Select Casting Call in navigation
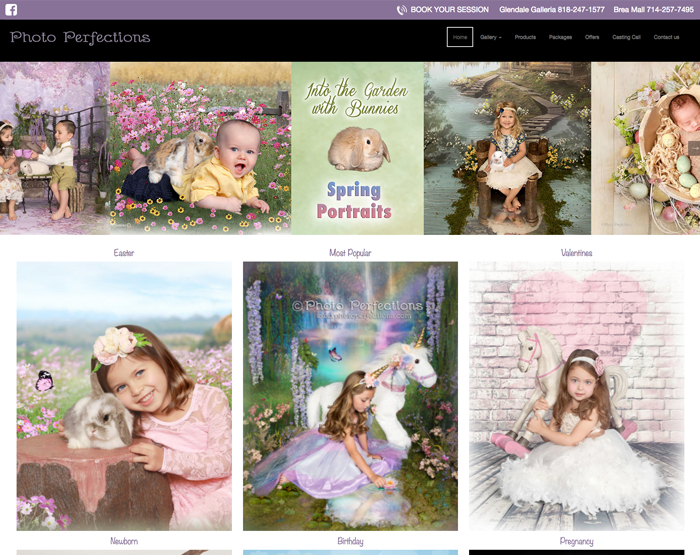This screenshot has height=555, width=700. point(627,37)
